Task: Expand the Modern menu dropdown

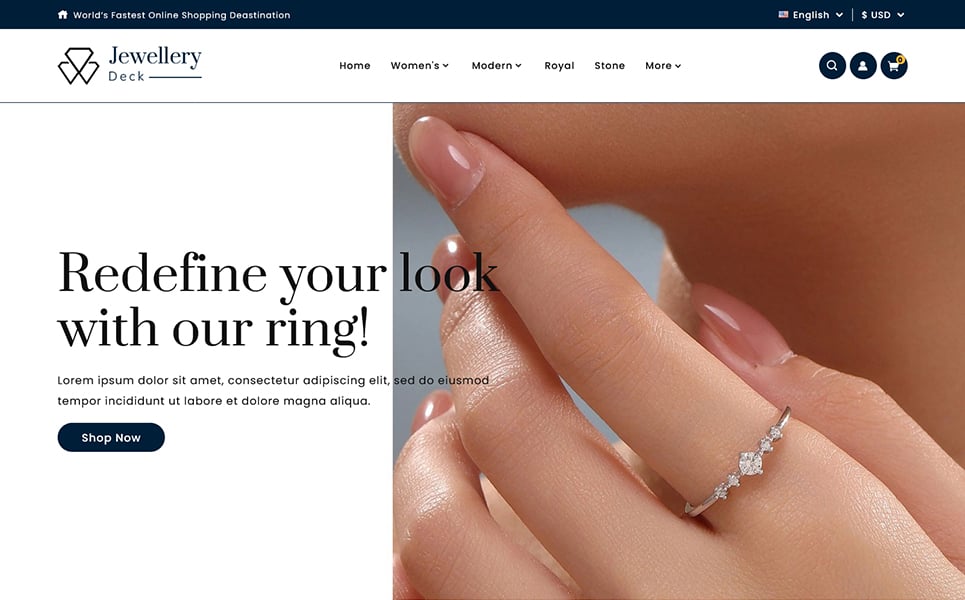Action: pos(497,66)
